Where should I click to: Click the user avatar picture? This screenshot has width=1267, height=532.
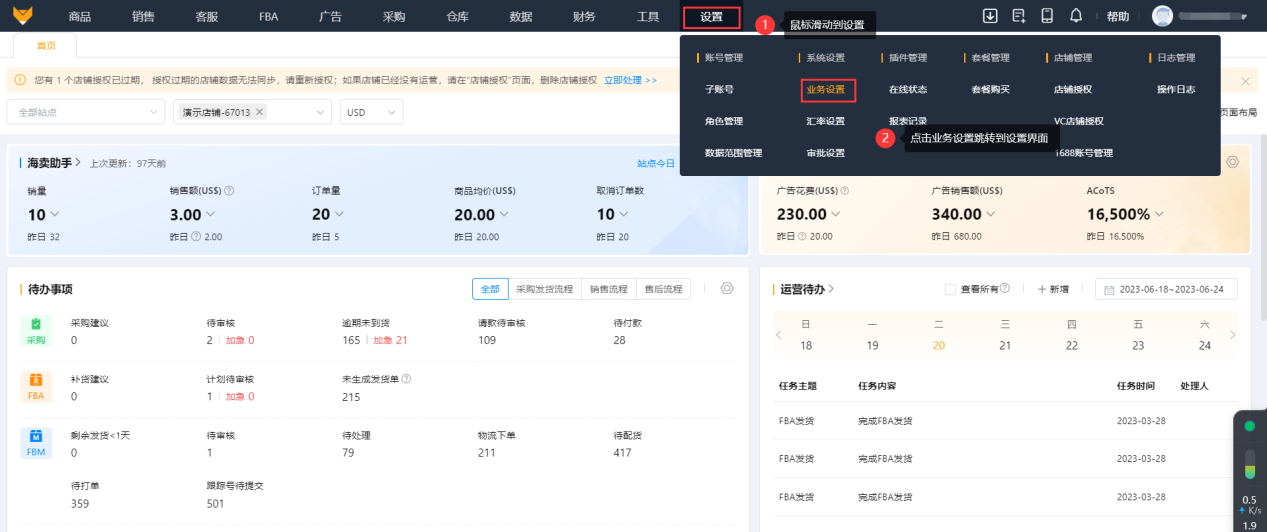pyautogui.click(x=1162, y=16)
